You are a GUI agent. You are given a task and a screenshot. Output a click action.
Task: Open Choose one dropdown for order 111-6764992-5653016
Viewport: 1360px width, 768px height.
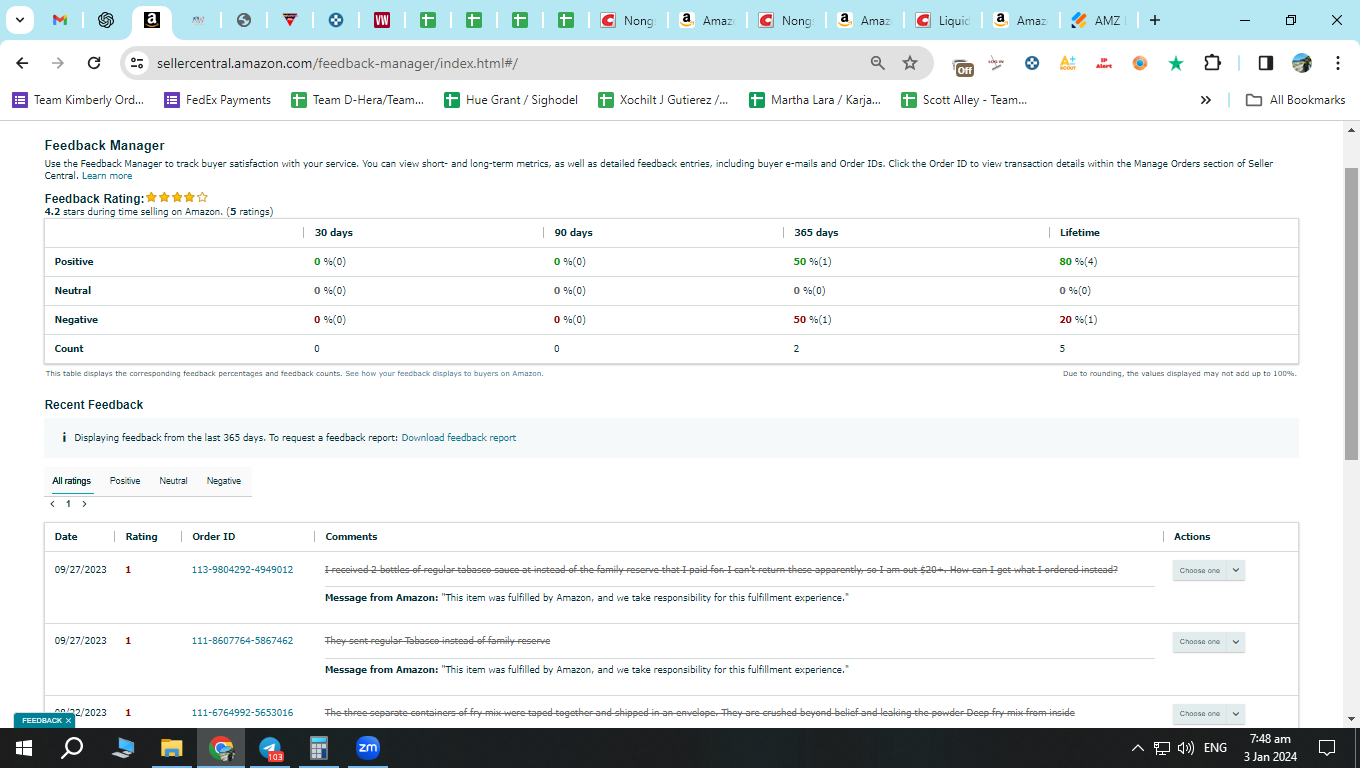point(1208,714)
